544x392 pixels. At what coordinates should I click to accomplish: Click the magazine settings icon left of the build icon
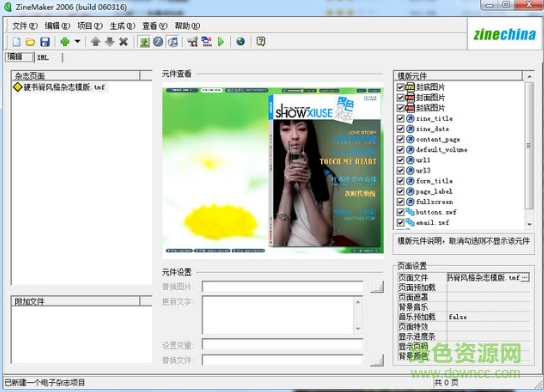(x=193, y=42)
